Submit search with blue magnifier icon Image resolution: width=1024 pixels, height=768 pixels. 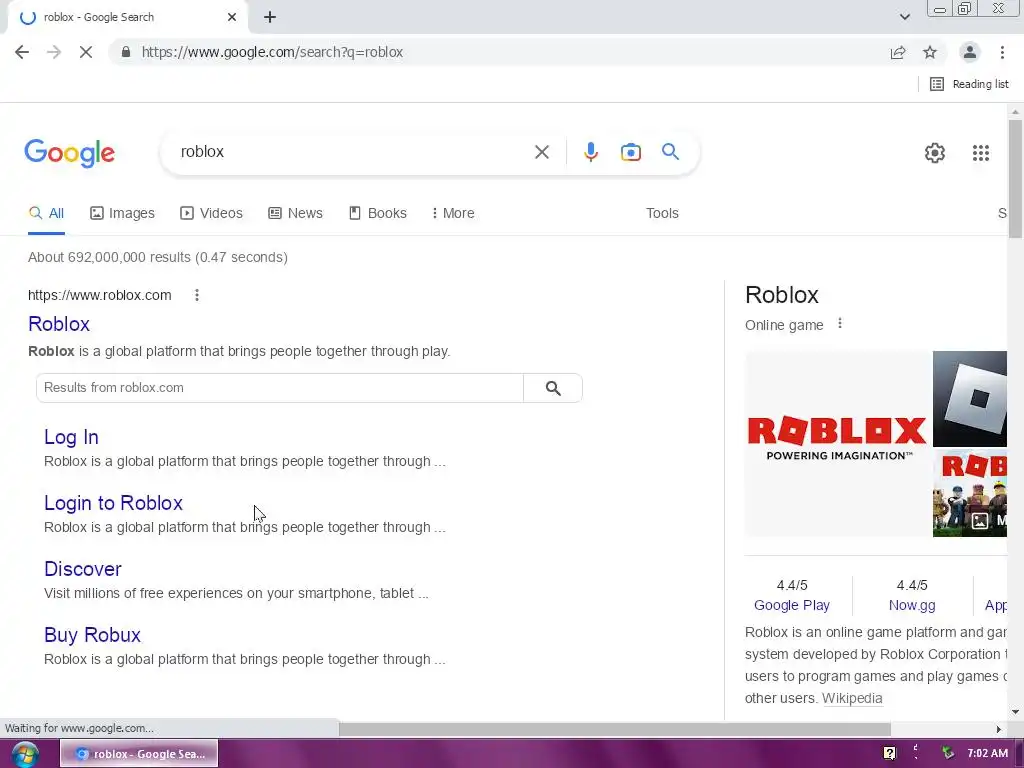(670, 152)
